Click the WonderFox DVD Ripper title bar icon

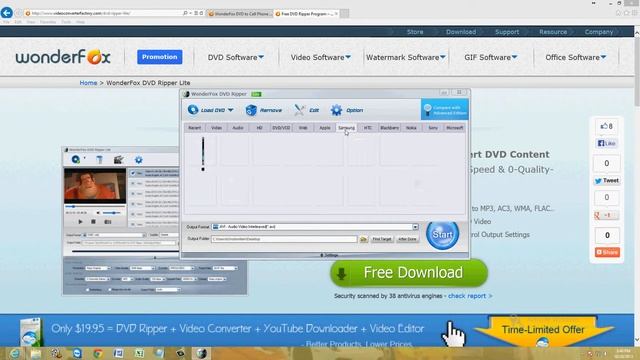coord(186,94)
